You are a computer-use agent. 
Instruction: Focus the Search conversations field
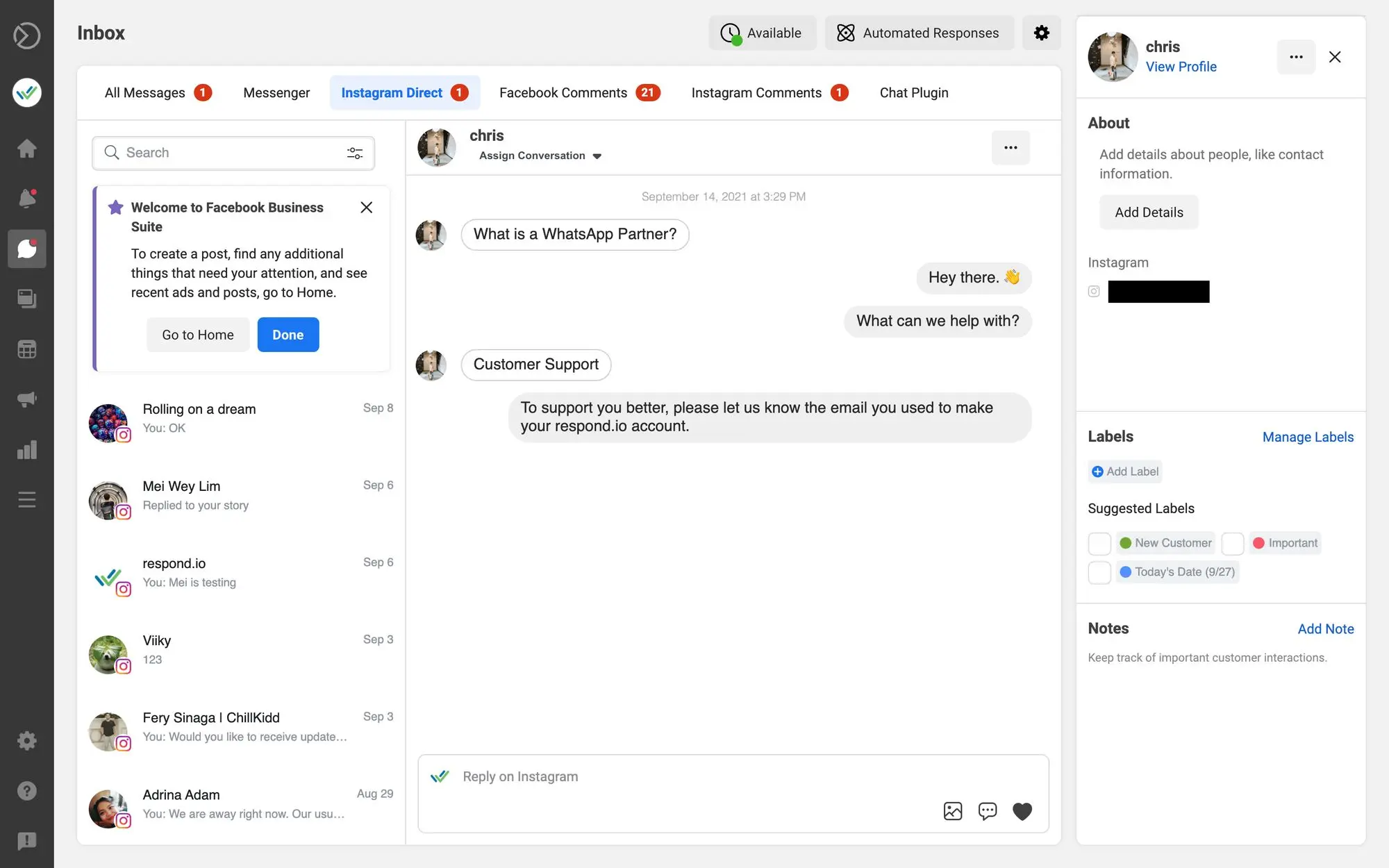pos(233,153)
